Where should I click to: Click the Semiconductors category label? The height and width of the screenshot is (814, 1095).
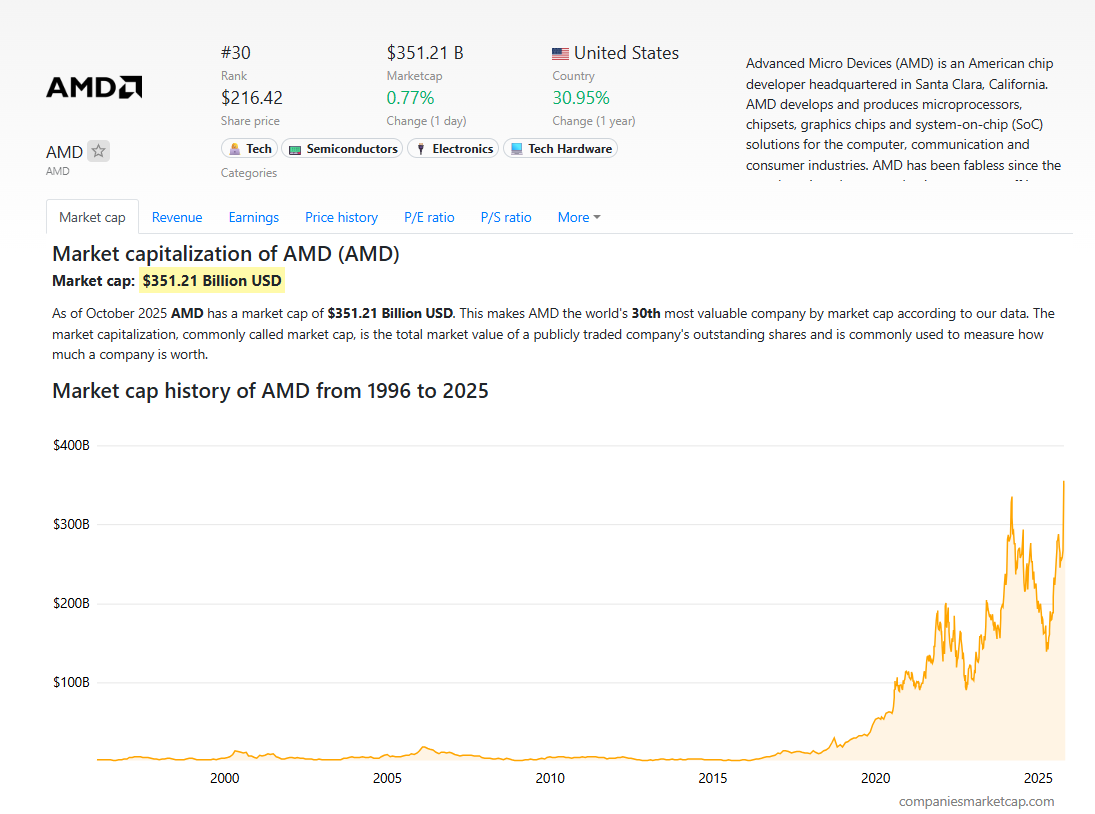click(x=351, y=149)
